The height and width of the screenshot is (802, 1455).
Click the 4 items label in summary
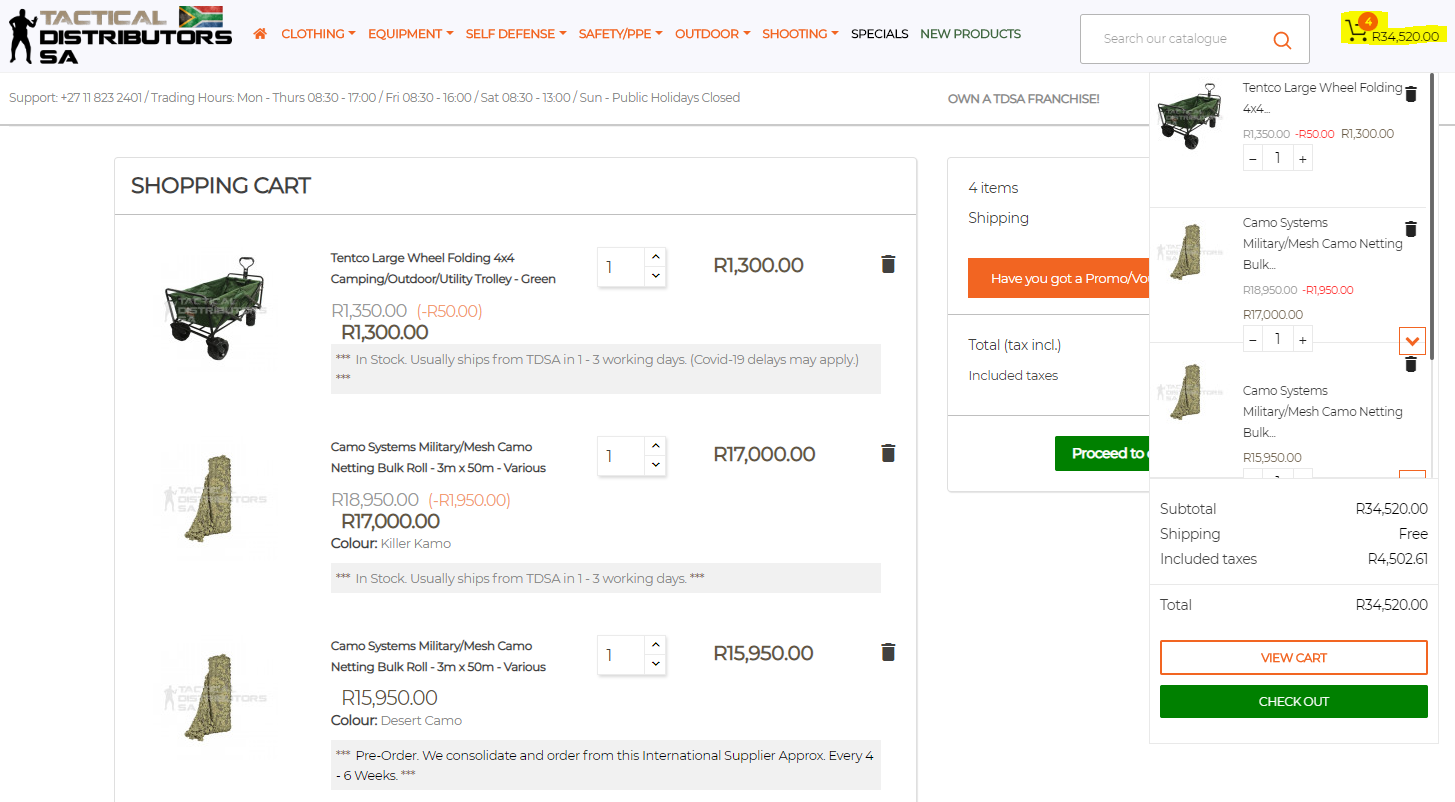(x=993, y=188)
